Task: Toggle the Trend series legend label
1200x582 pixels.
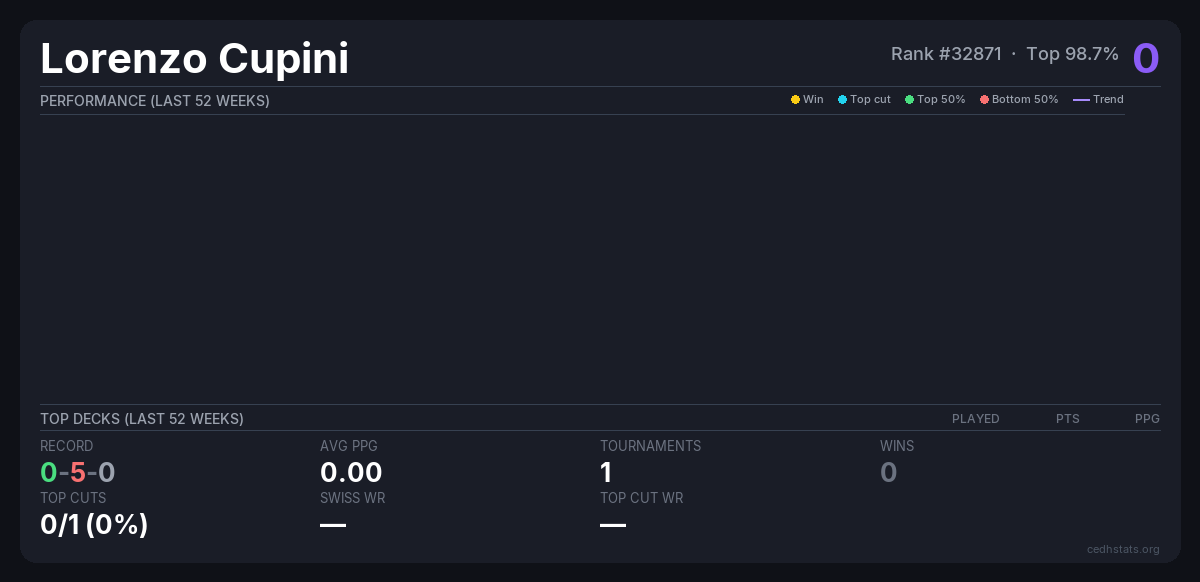Action: point(1108,100)
